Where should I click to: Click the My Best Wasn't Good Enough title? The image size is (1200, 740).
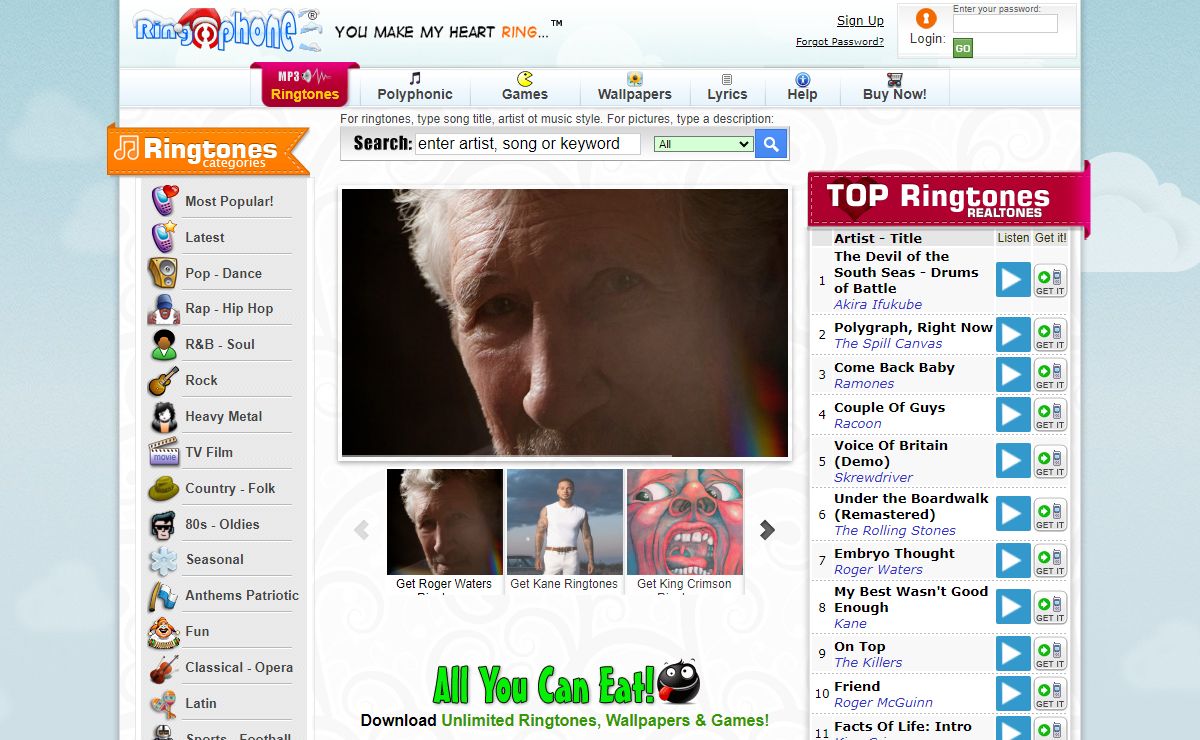click(911, 599)
